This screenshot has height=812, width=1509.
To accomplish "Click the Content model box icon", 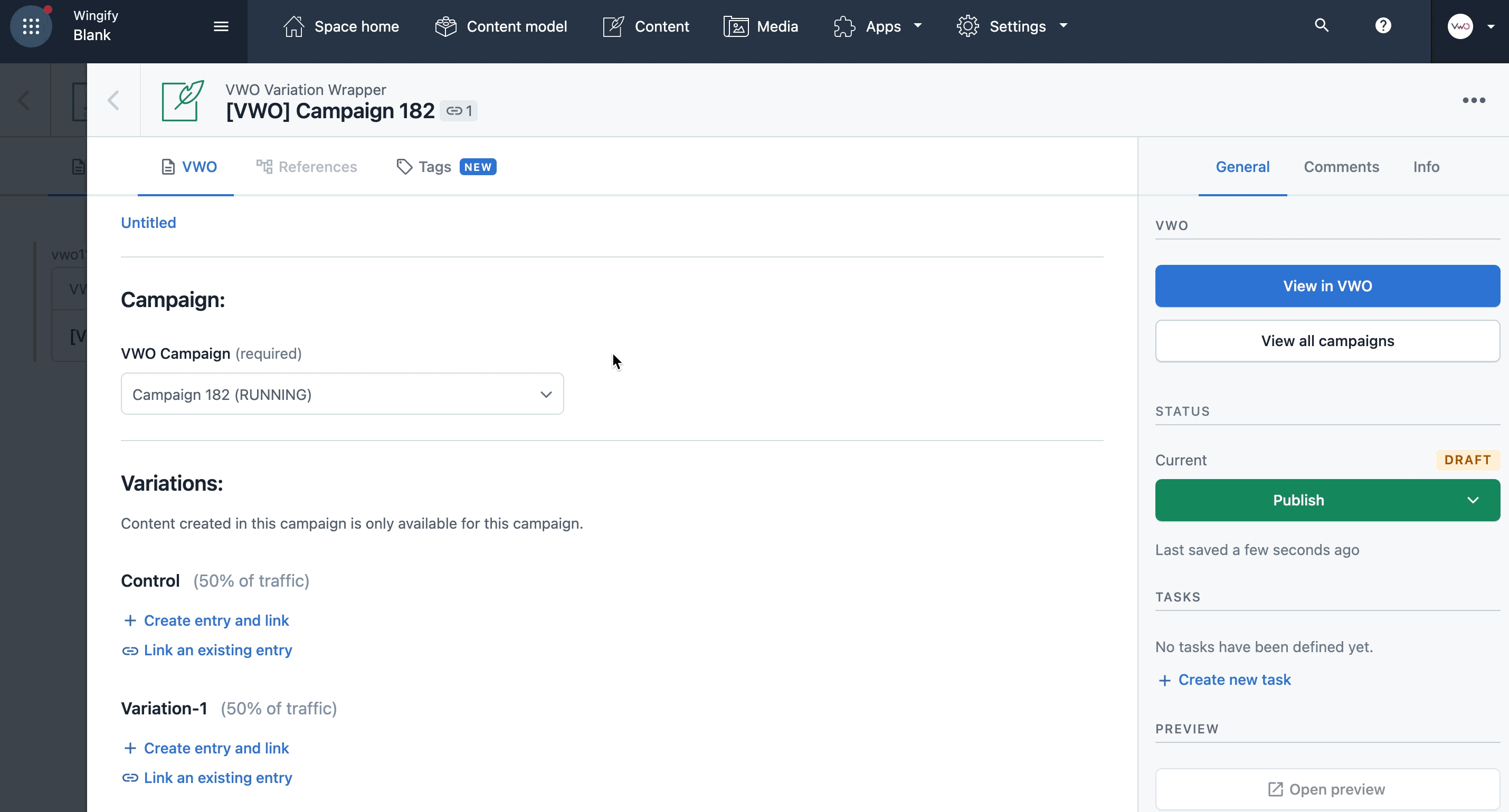I will coord(446,26).
